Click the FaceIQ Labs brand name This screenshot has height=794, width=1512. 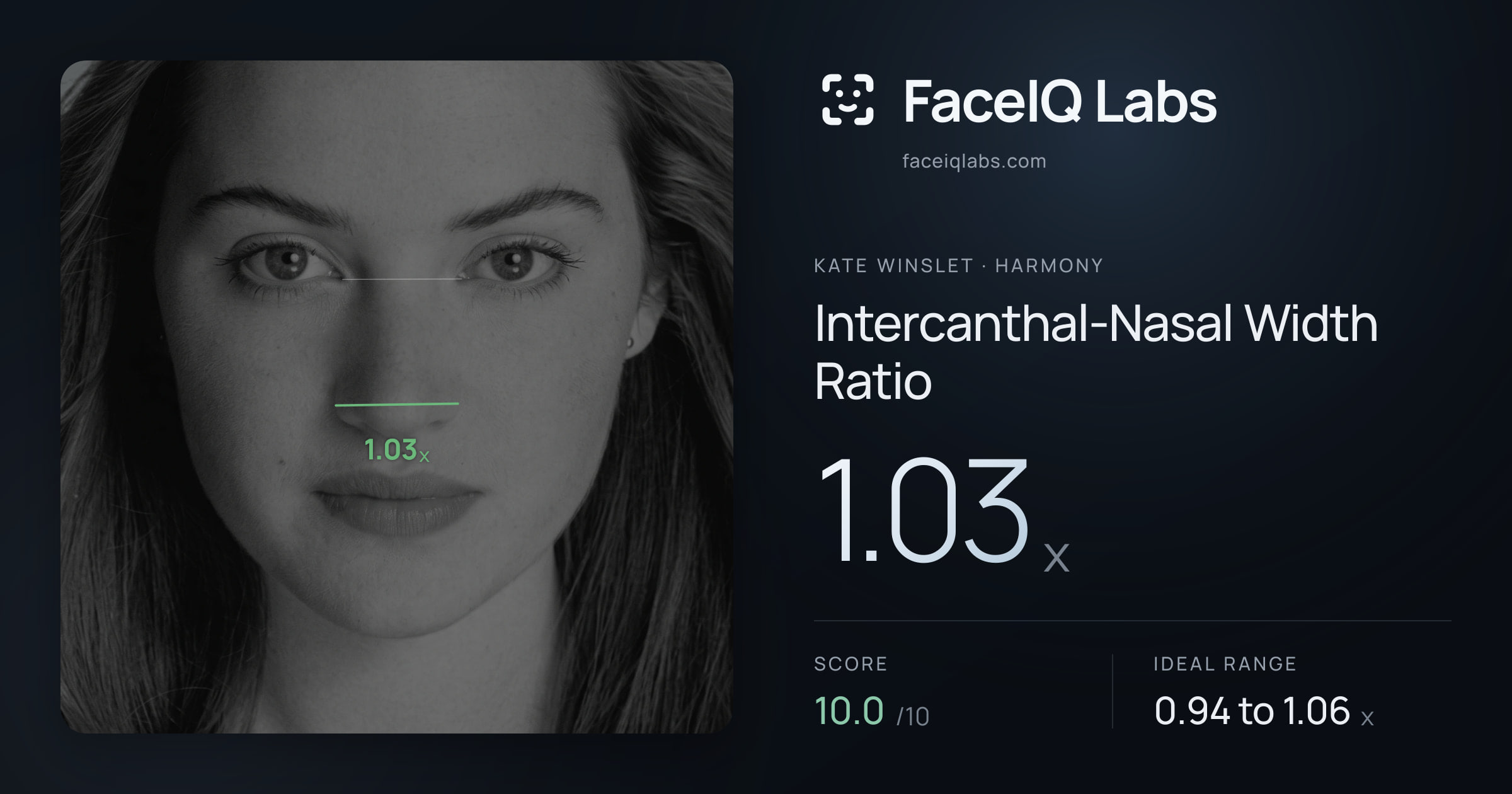coord(1060,101)
